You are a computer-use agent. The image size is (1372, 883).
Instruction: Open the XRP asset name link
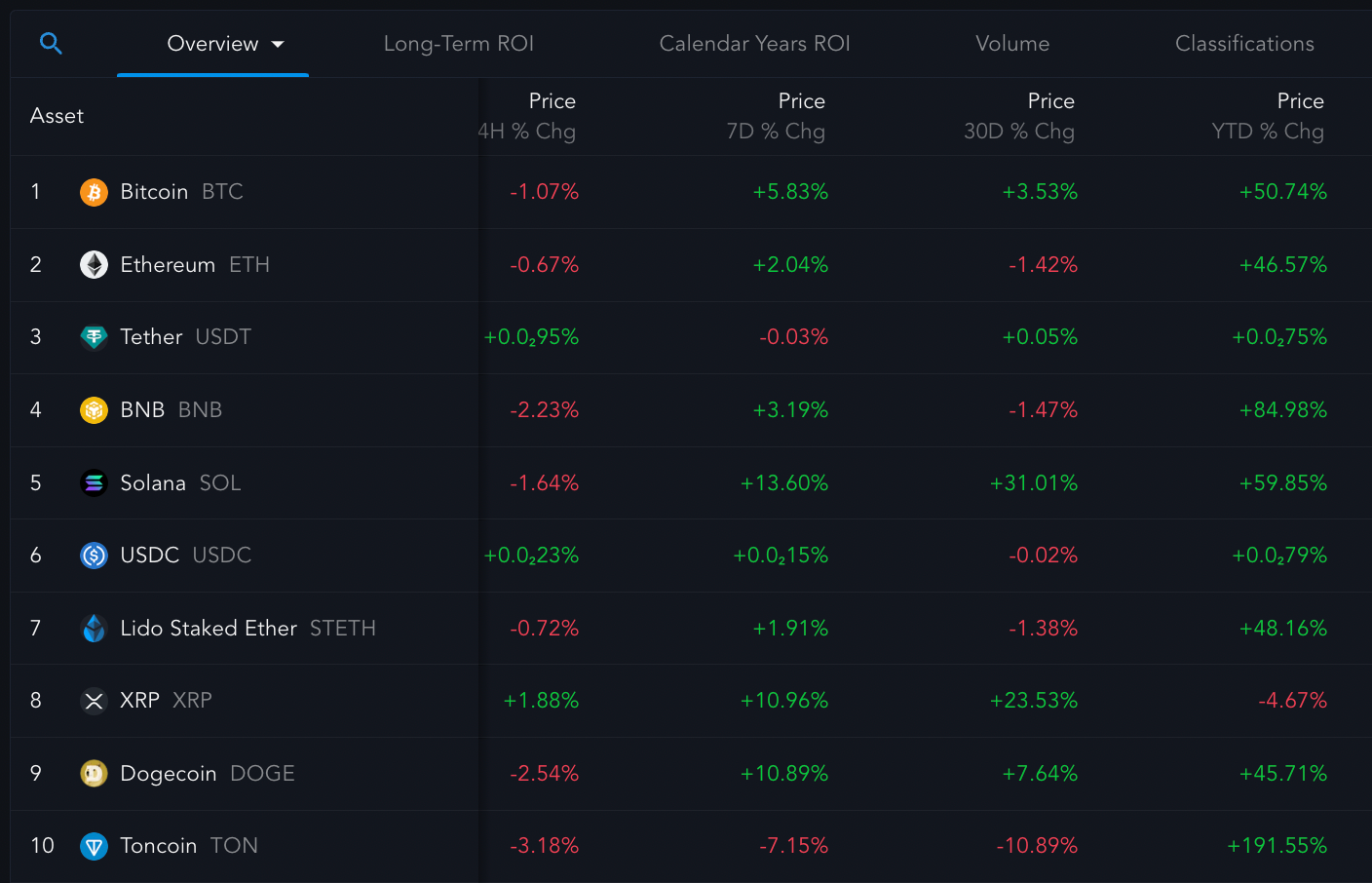[x=139, y=701]
